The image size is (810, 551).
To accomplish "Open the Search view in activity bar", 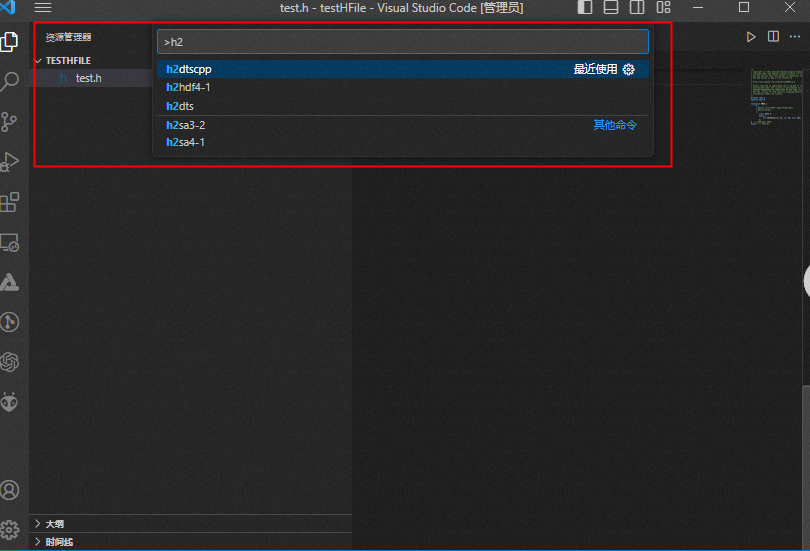I will click(x=10, y=82).
